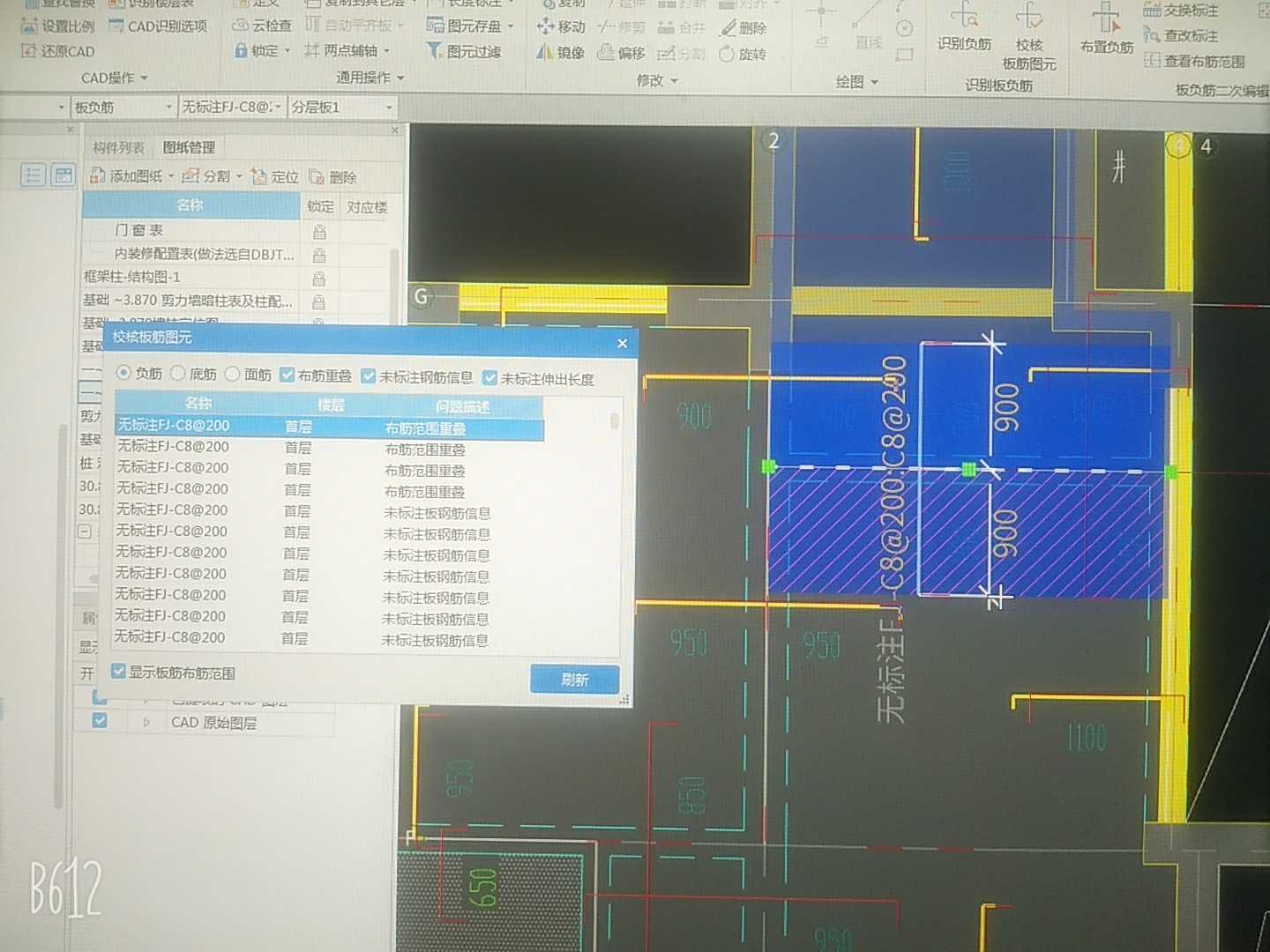Image resolution: width=1270 pixels, height=952 pixels.
Task: Select the 直线 line drawing tool
Action: [869, 26]
